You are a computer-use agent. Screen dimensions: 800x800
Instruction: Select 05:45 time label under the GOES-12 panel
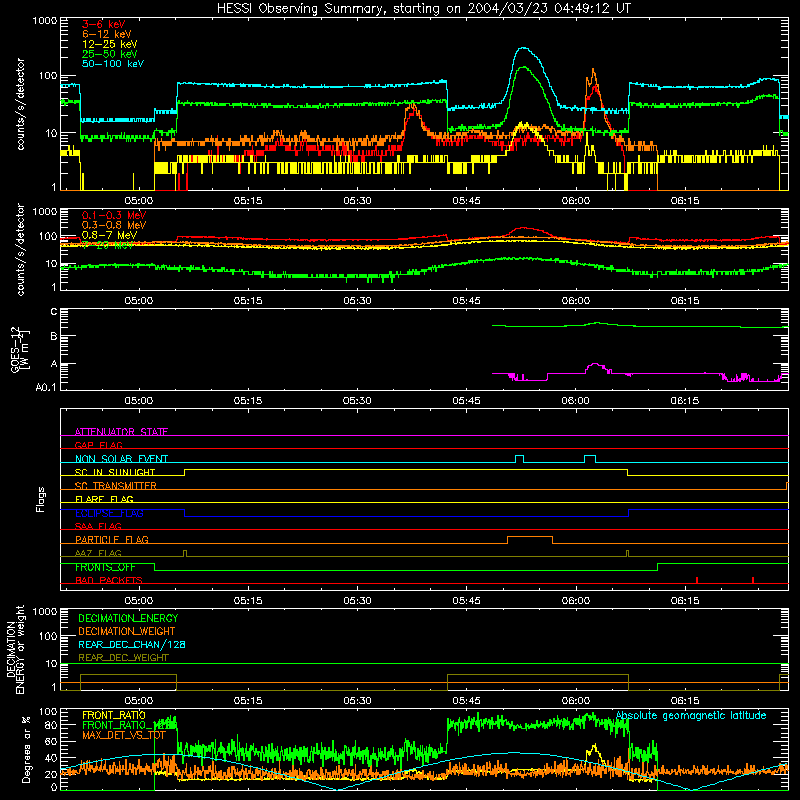(x=466, y=401)
